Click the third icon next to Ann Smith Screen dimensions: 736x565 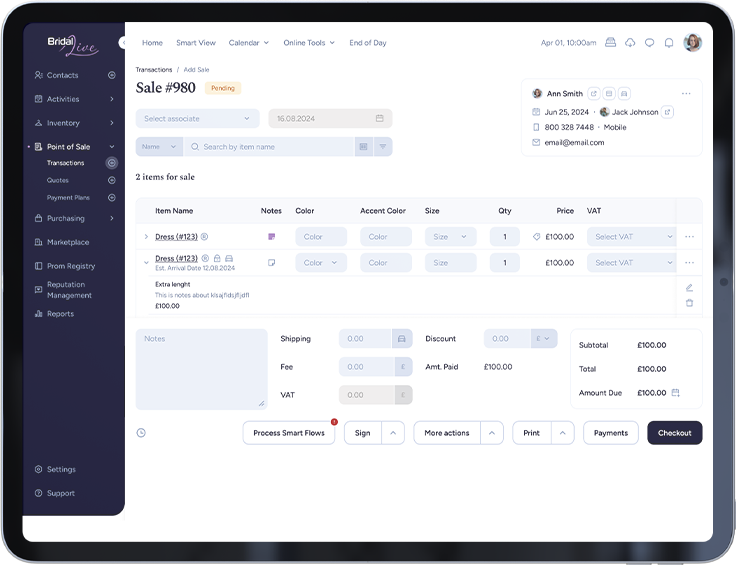[624, 93]
